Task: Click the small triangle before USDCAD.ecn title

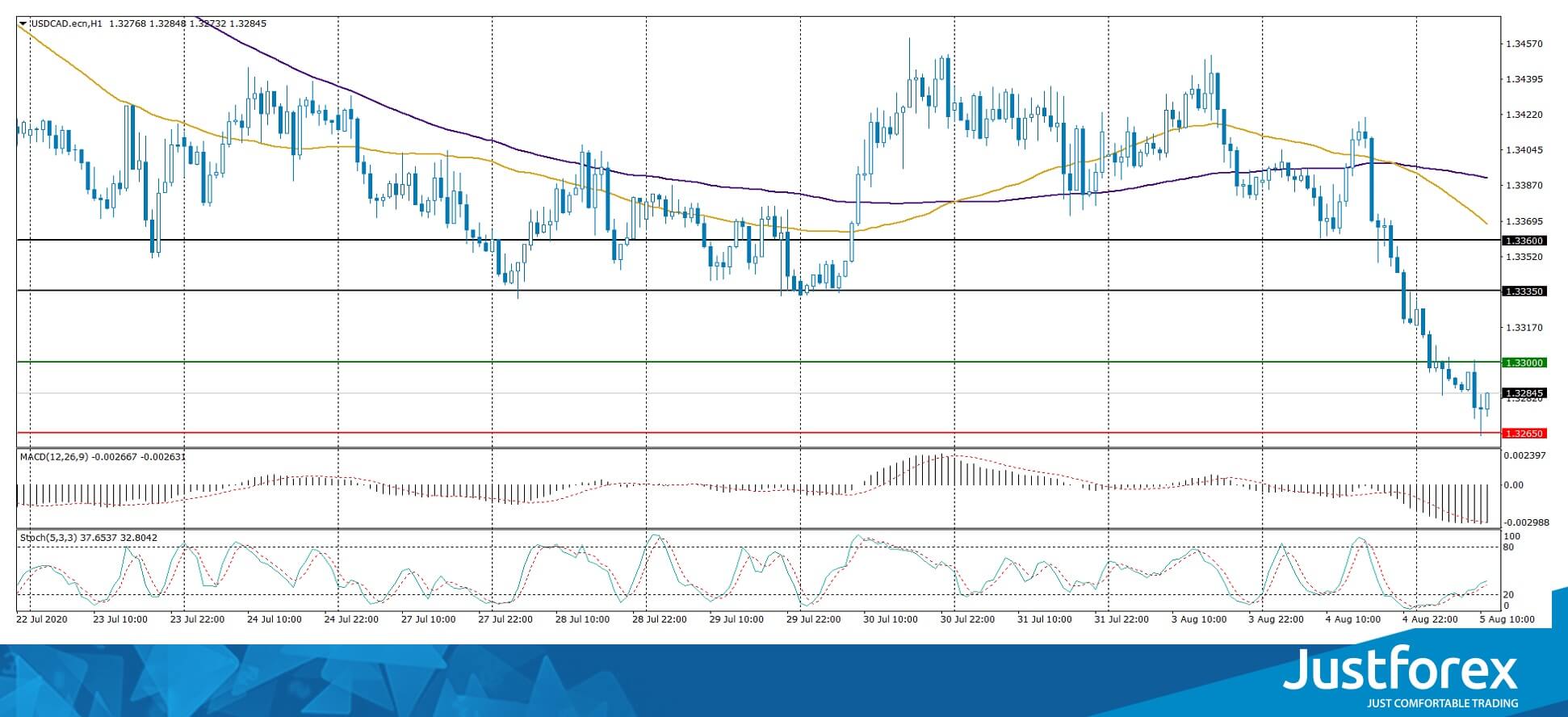Action: pyautogui.click(x=23, y=24)
